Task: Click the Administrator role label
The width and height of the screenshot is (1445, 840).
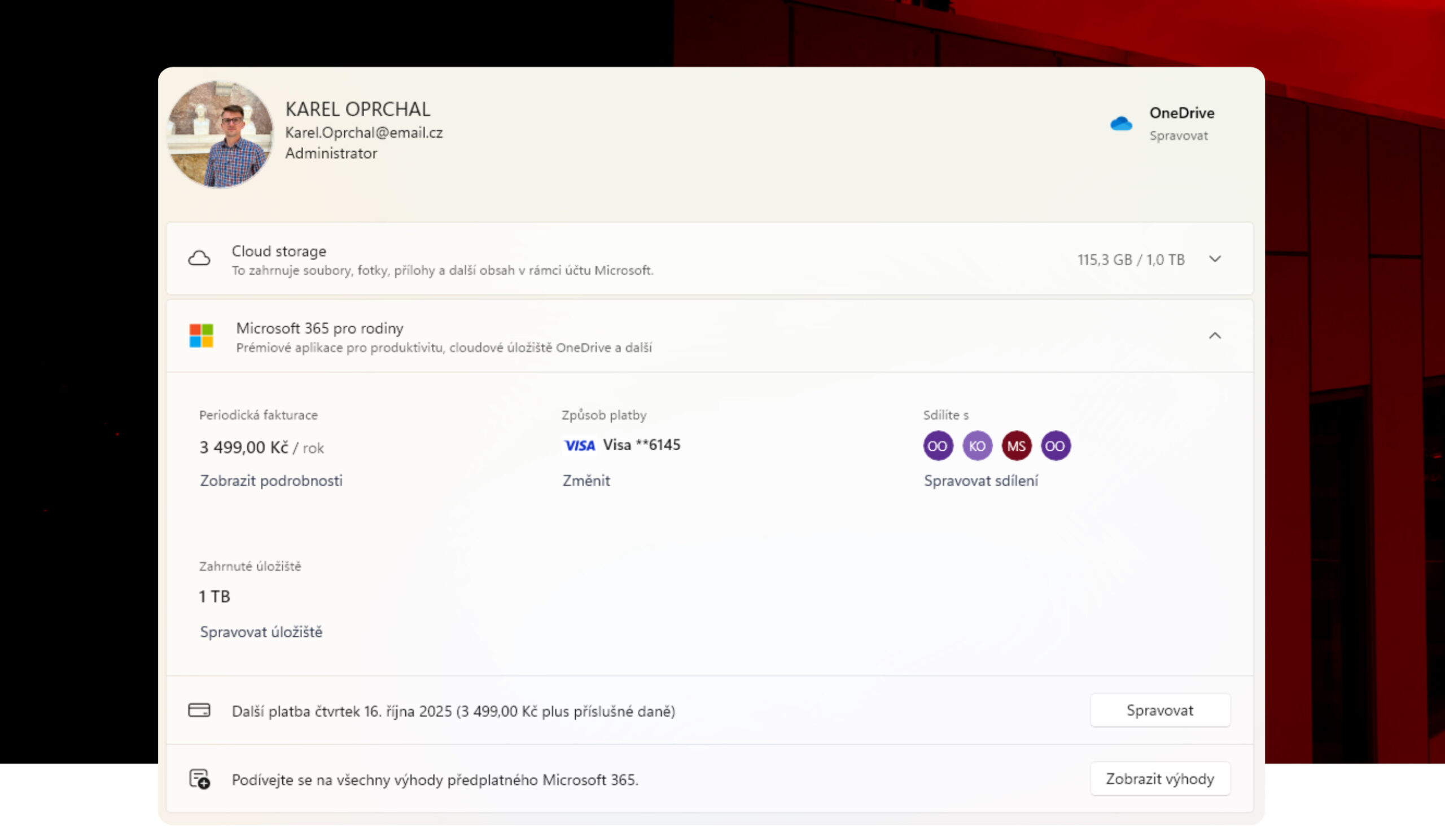Action: pos(331,153)
